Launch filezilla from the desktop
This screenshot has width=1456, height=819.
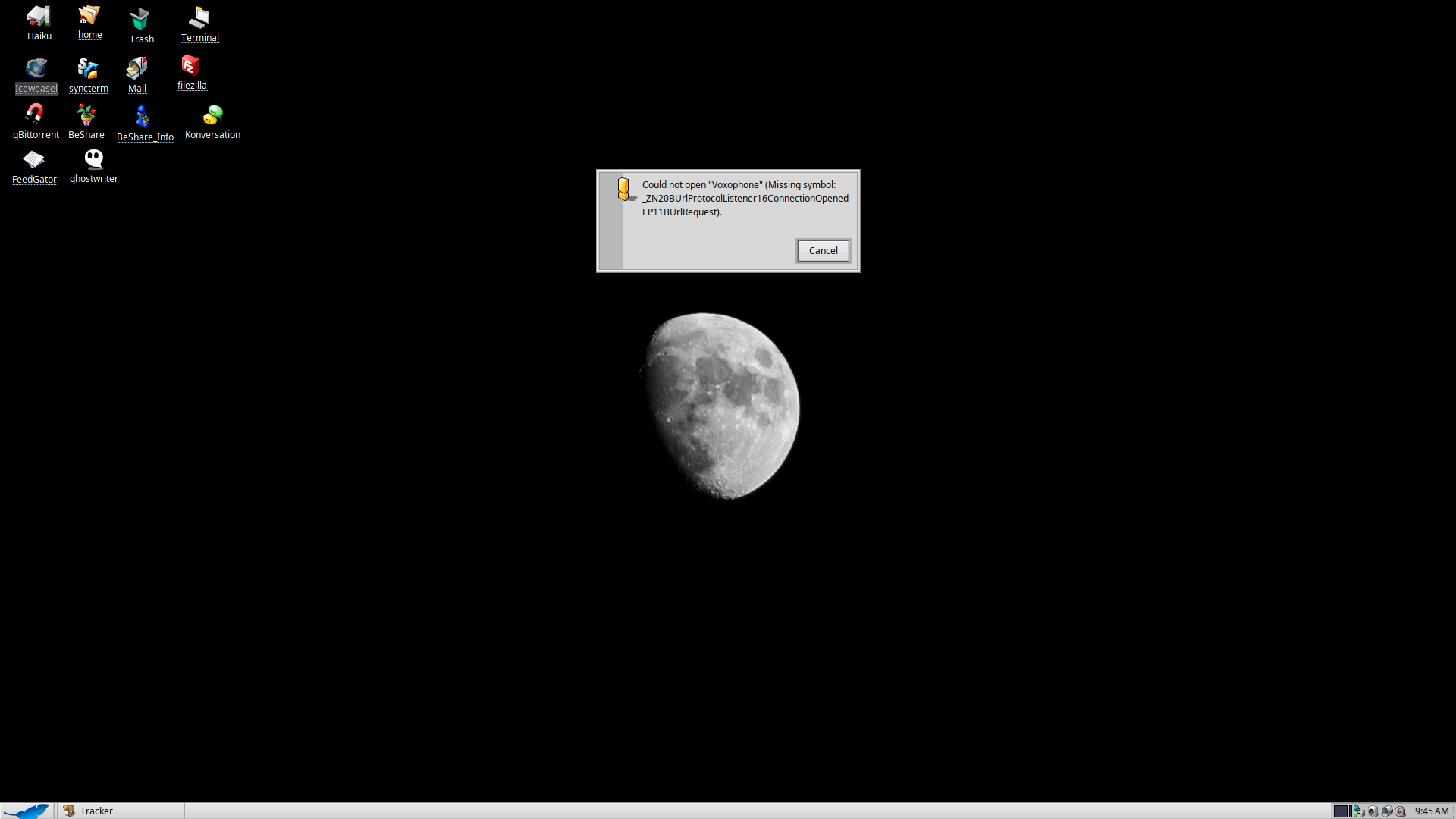(x=191, y=66)
